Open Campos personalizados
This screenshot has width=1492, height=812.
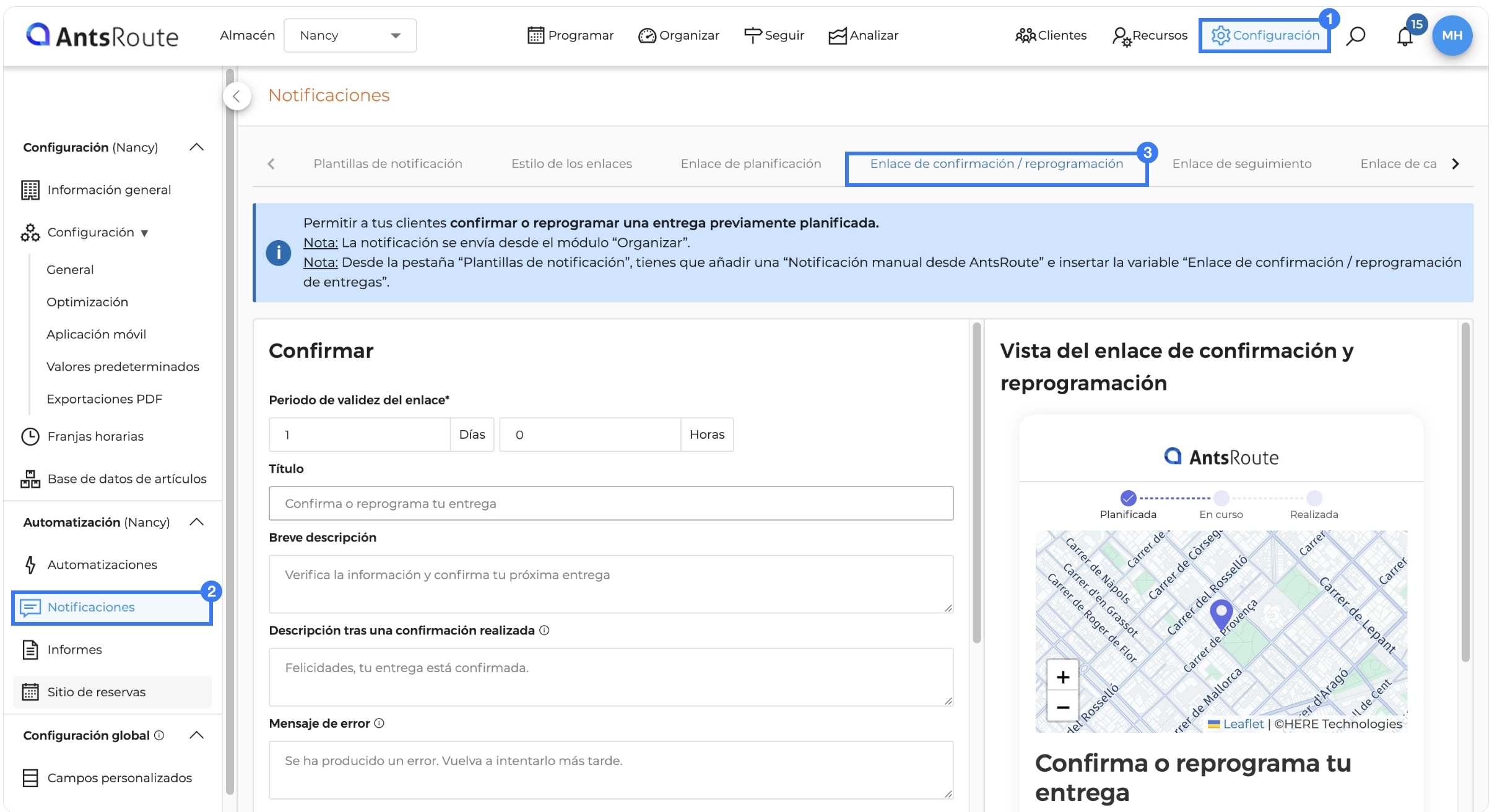click(x=119, y=778)
